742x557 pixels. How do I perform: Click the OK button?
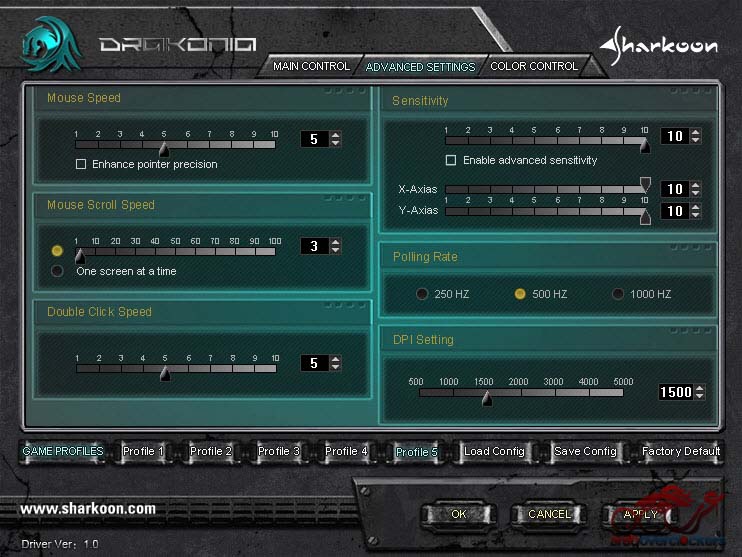[x=458, y=514]
